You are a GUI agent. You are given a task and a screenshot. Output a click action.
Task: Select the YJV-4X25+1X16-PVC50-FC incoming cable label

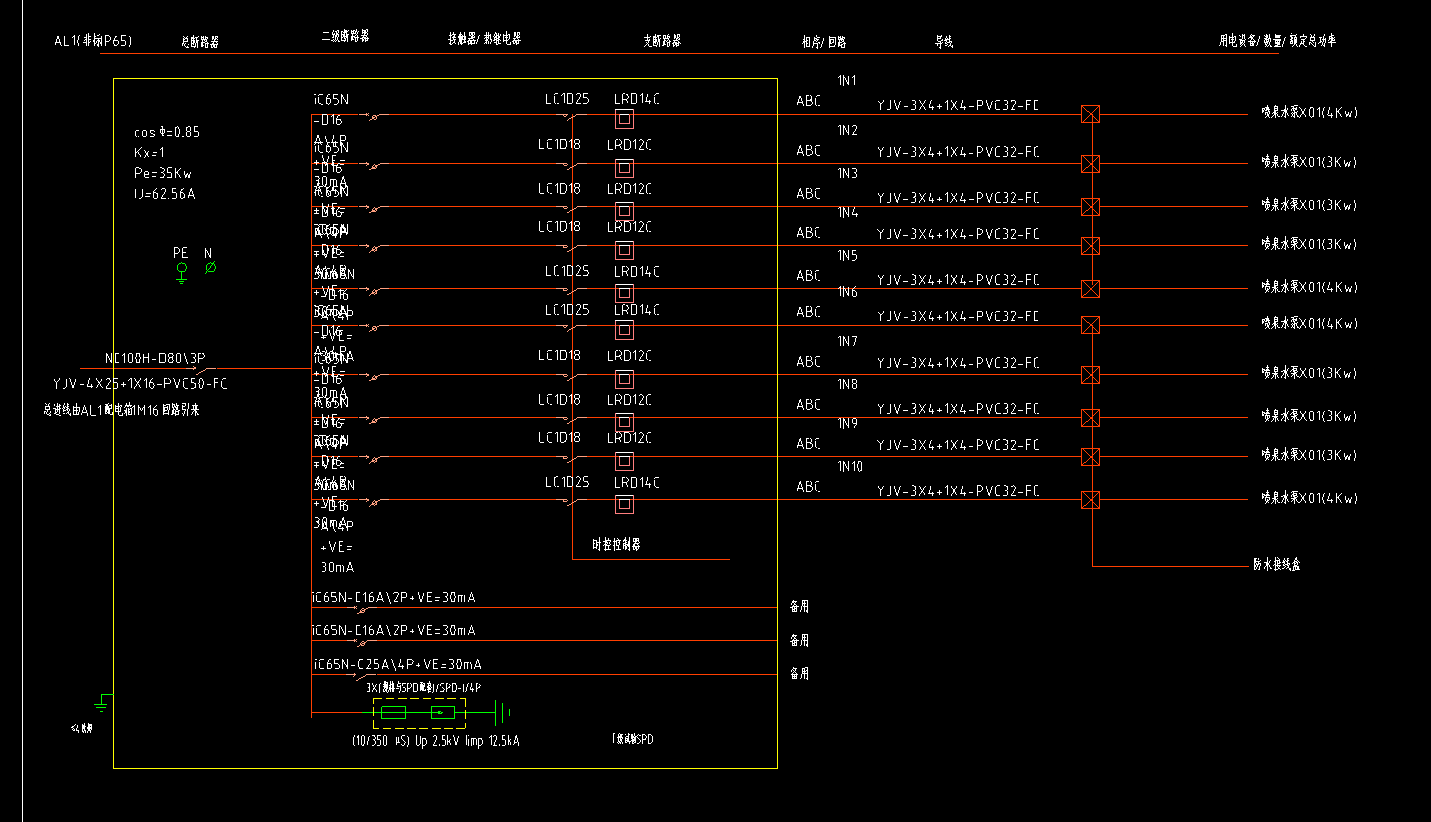click(x=140, y=384)
